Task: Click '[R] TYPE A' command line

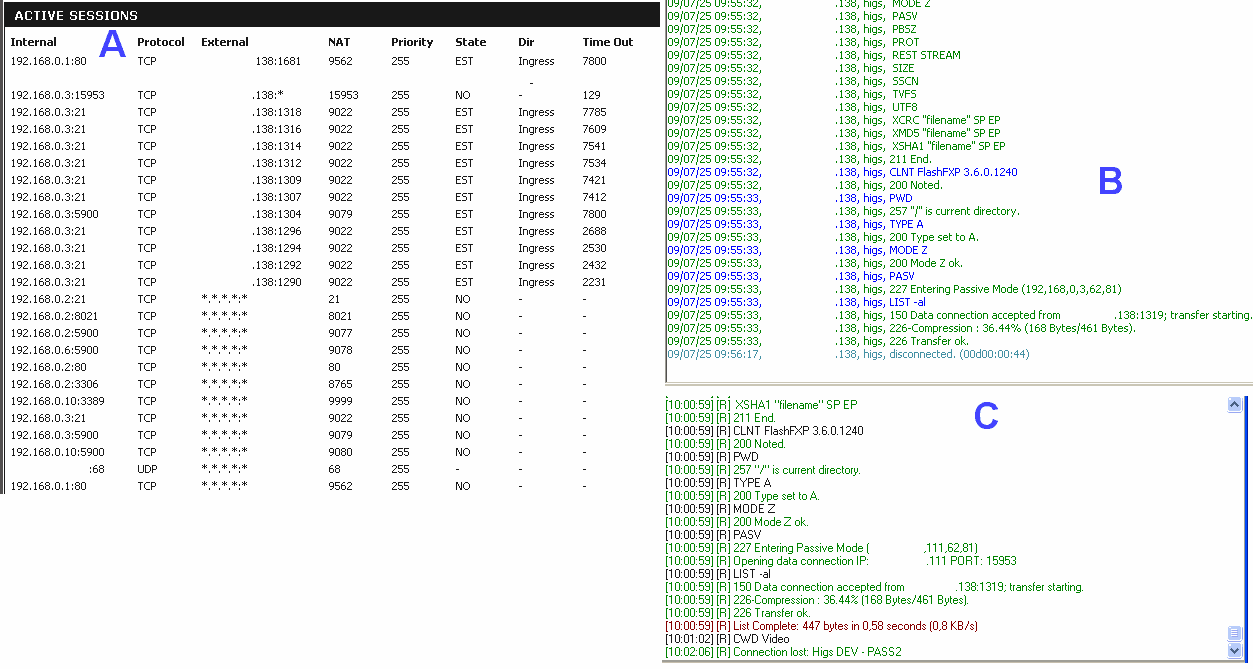Action: click(718, 483)
